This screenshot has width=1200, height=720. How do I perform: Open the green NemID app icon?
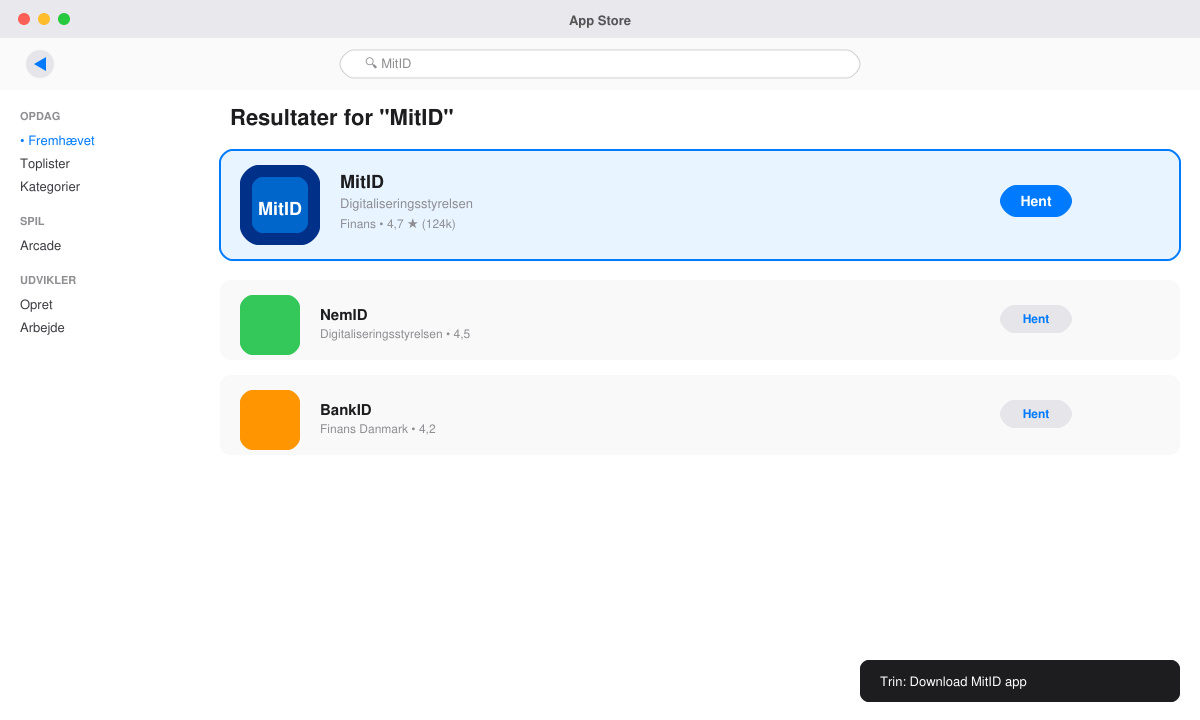pyautogui.click(x=270, y=325)
